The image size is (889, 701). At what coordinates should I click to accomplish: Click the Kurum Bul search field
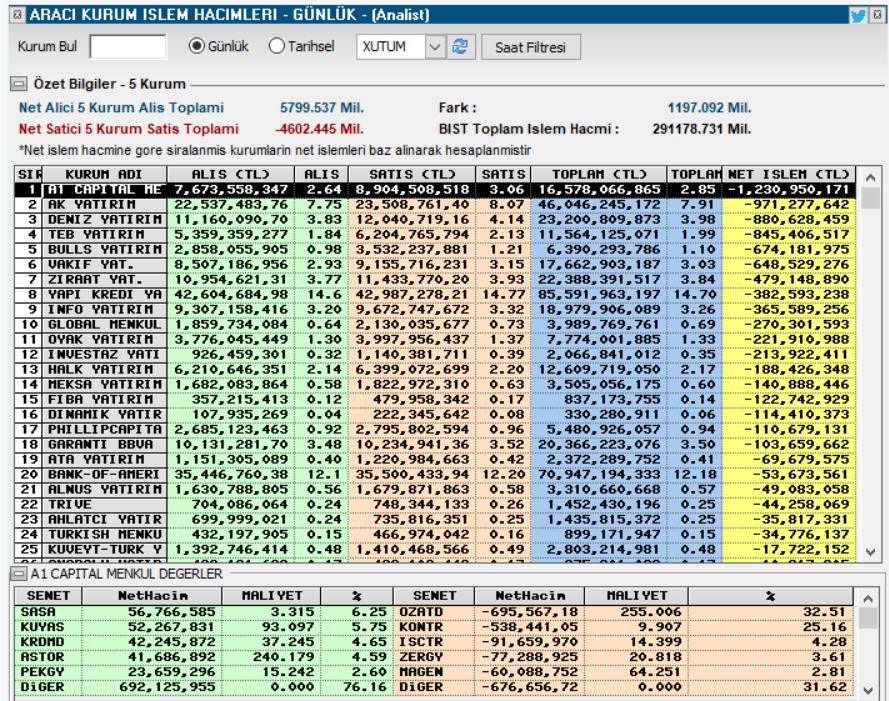(128, 47)
